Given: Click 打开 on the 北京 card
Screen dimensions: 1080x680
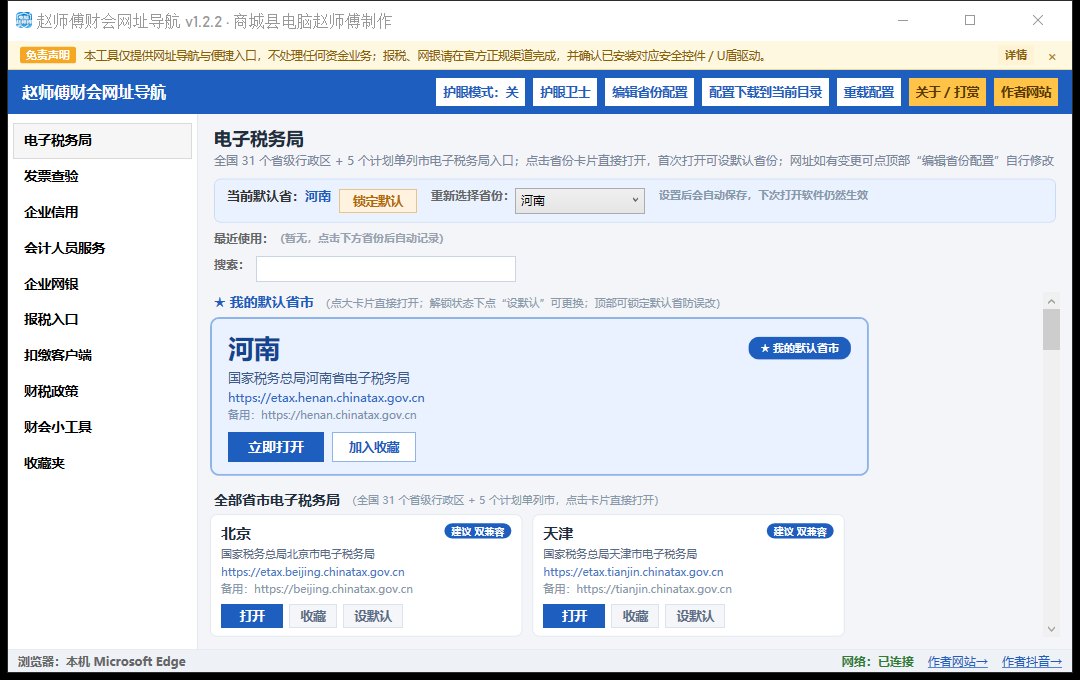Looking at the screenshot, I should (x=252, y=616).
